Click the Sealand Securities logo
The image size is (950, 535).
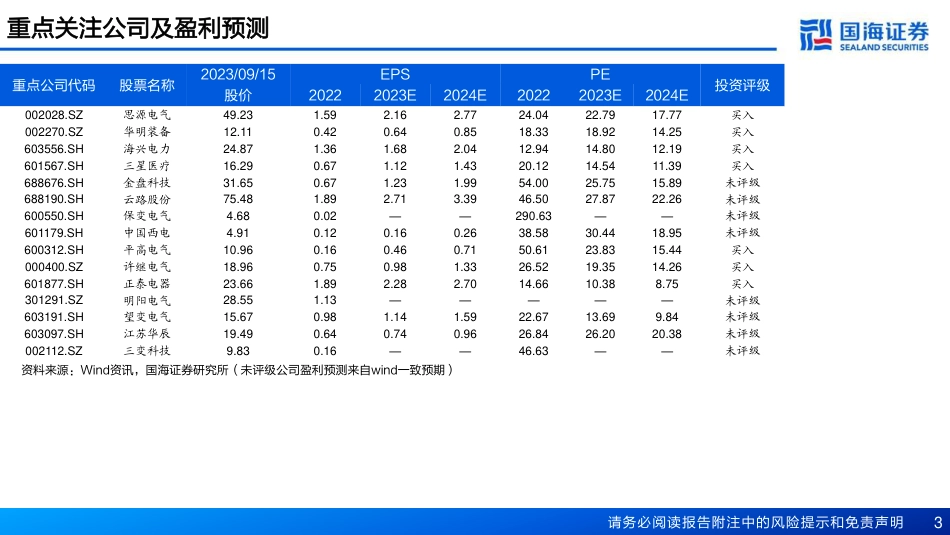click(x=864, y=35)
